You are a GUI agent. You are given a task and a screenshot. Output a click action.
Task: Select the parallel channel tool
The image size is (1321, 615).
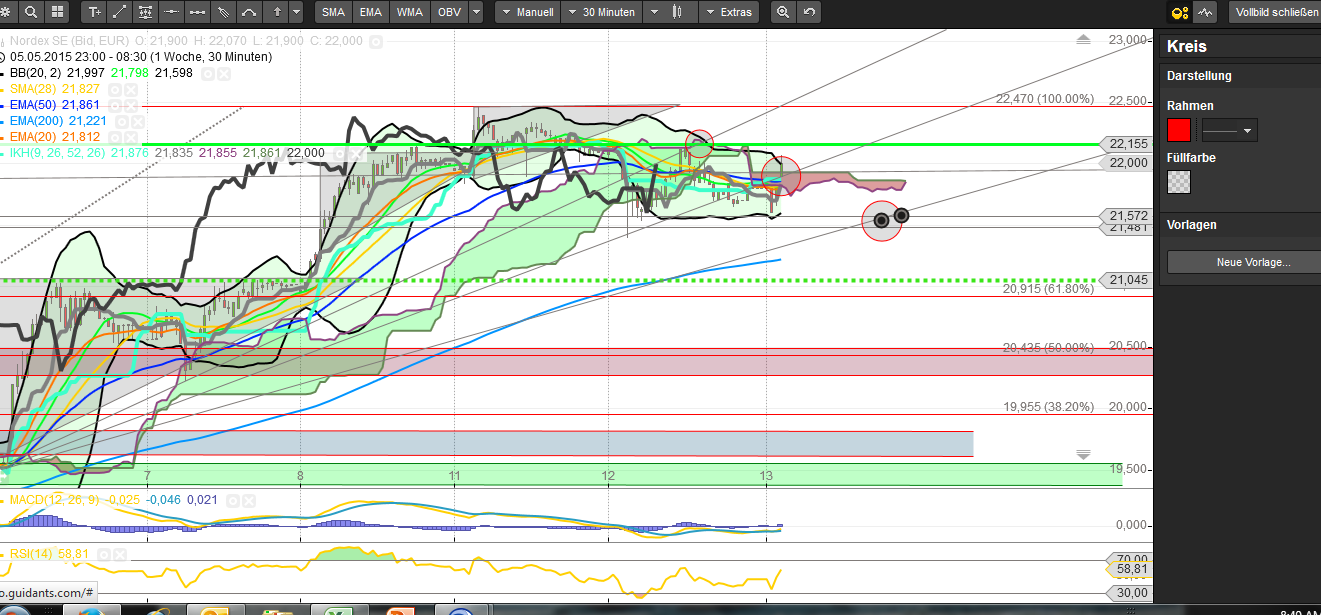223,12
